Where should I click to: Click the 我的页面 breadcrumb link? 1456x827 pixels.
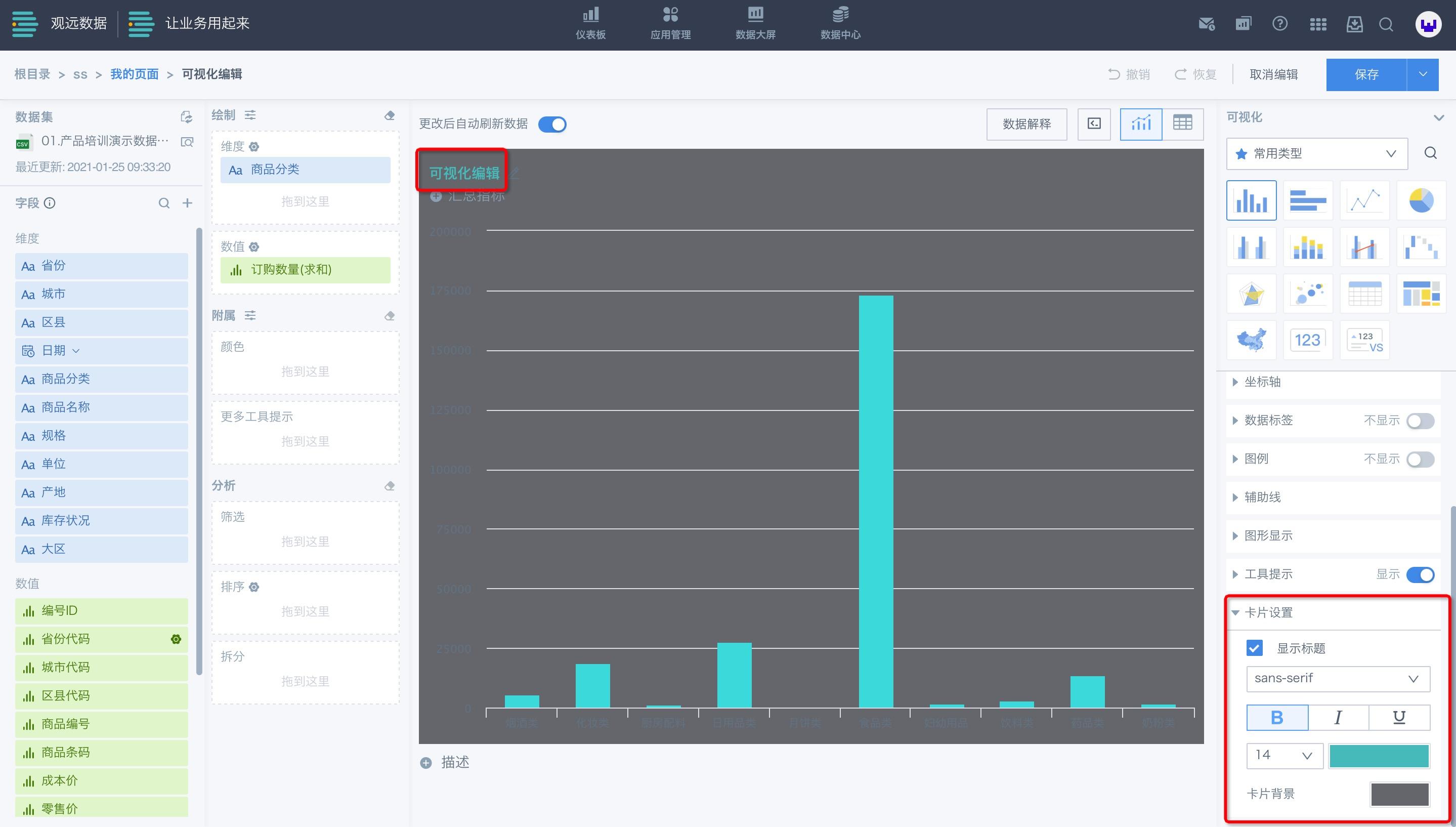click(x=134, y=74)
